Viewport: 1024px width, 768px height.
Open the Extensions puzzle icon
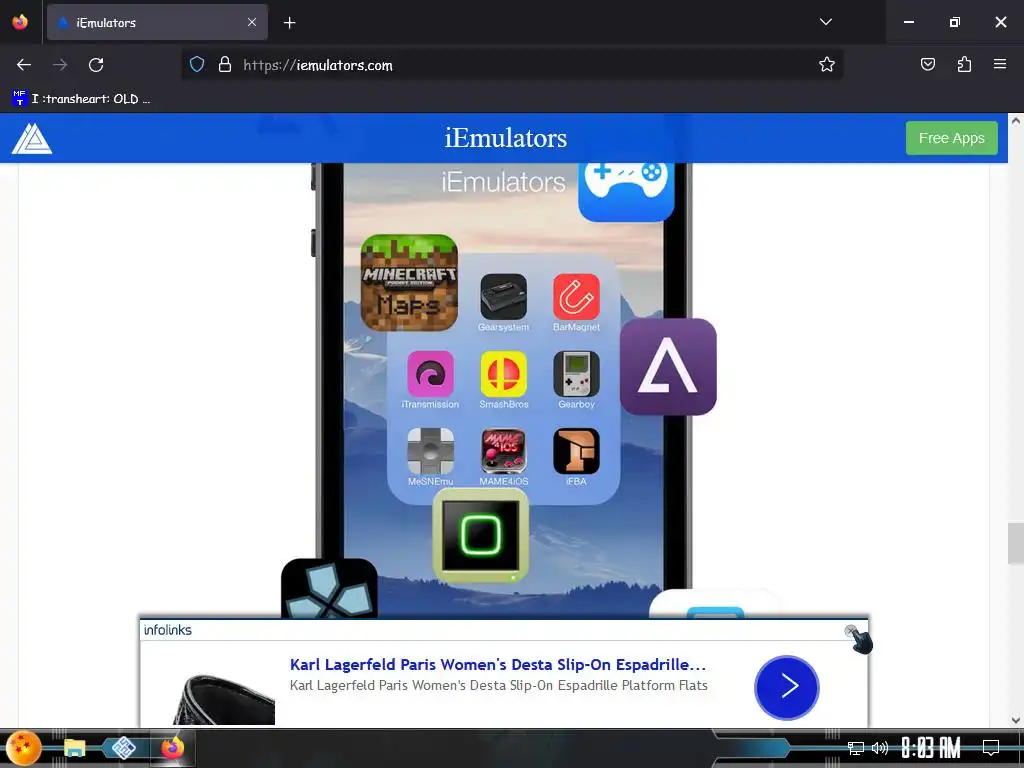pos(964,65)
